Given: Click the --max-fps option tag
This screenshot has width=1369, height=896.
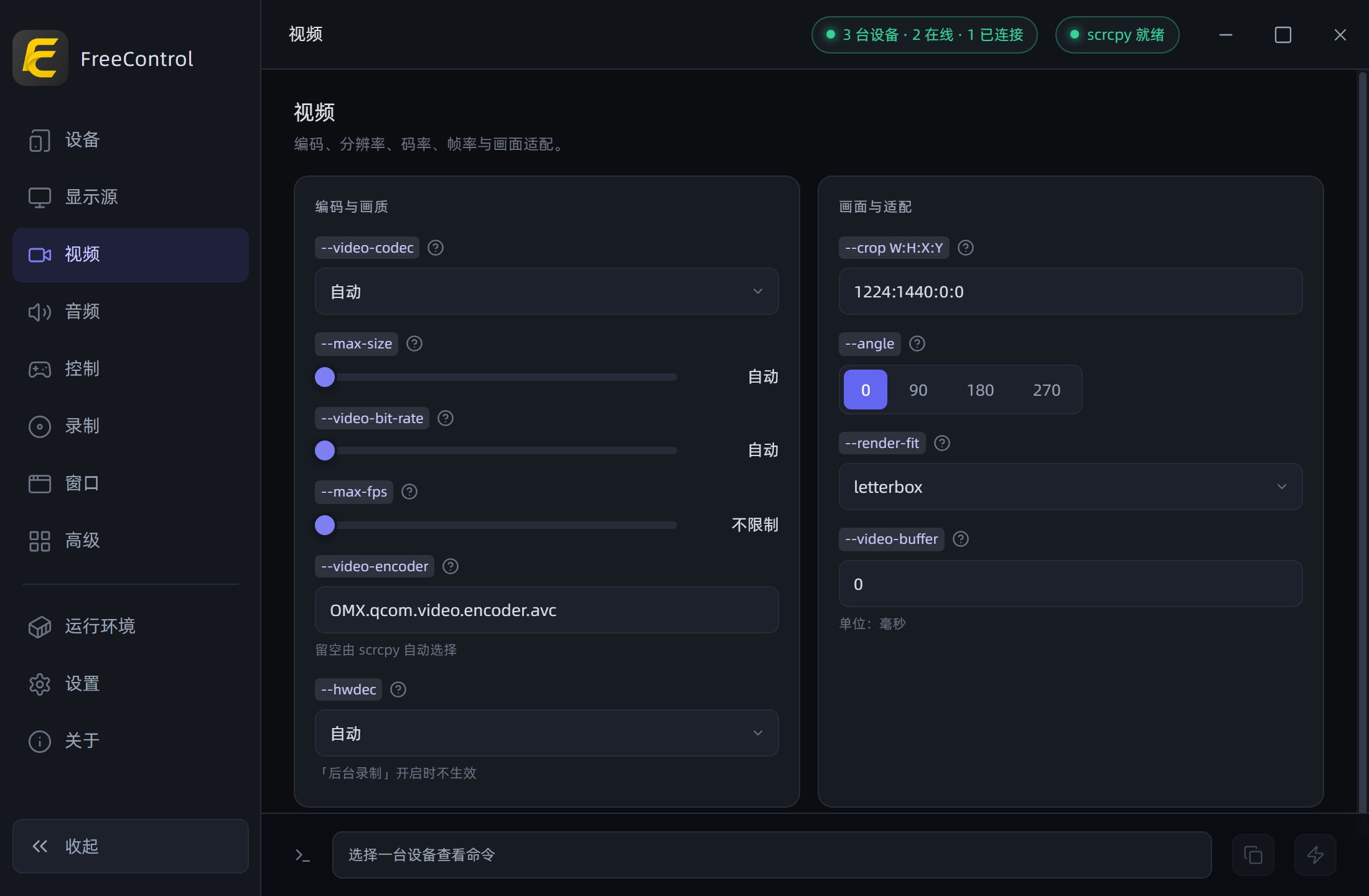Looking at the screenshot, I should pos(354,492).
